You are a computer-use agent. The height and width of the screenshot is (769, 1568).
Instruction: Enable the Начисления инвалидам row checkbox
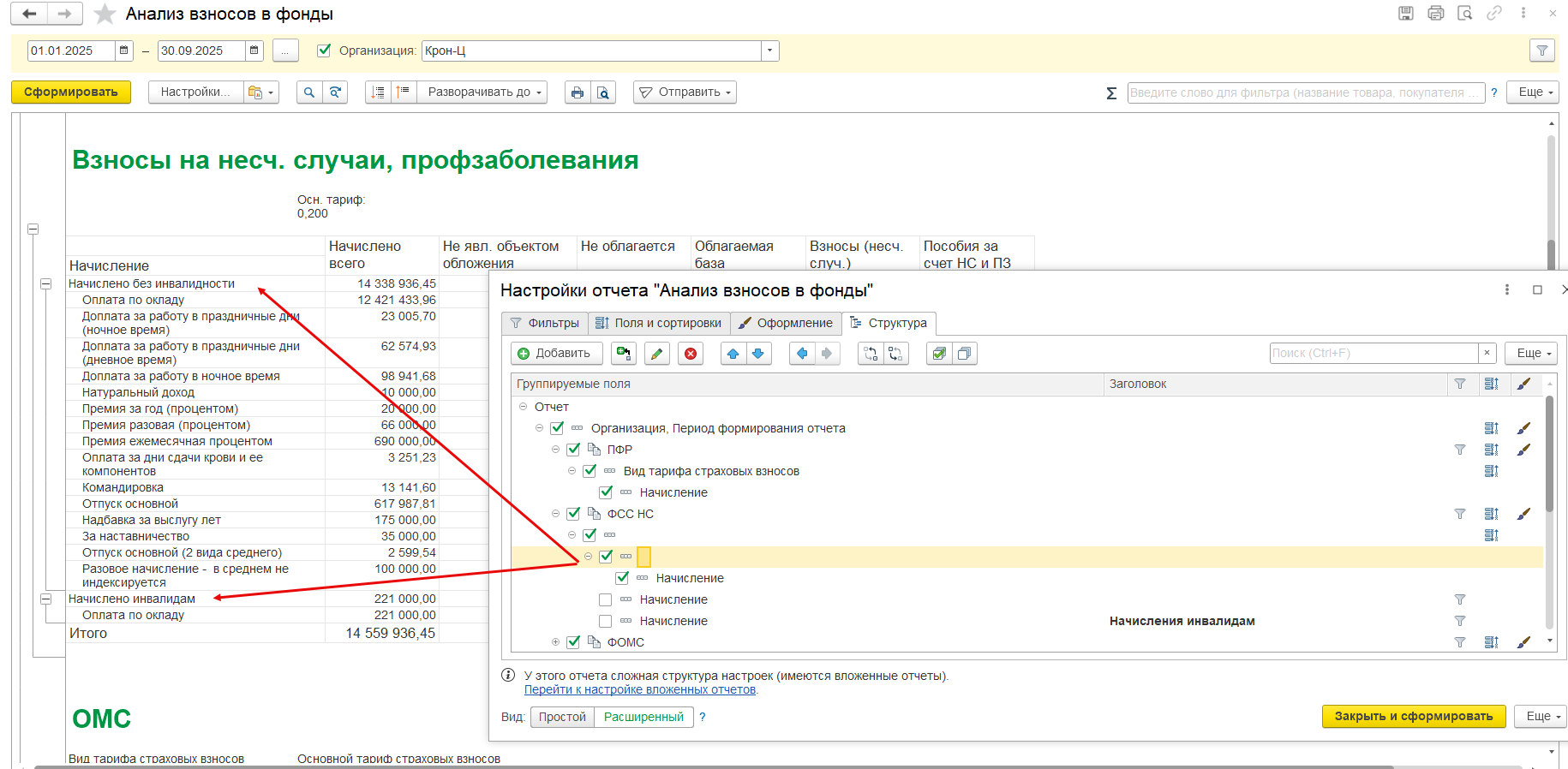pos(606,621)
